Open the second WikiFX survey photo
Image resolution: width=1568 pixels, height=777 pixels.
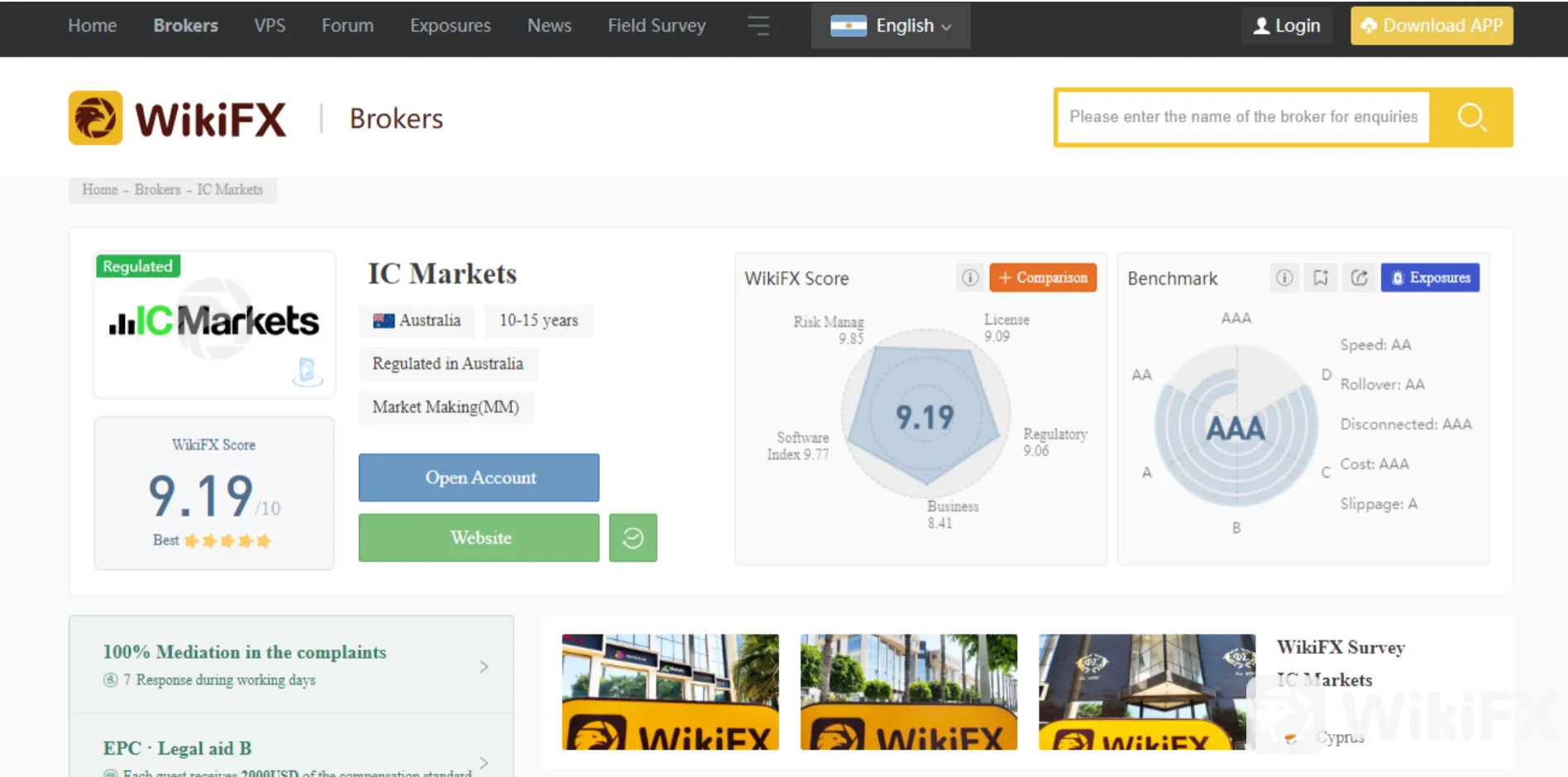click(909, 692)
